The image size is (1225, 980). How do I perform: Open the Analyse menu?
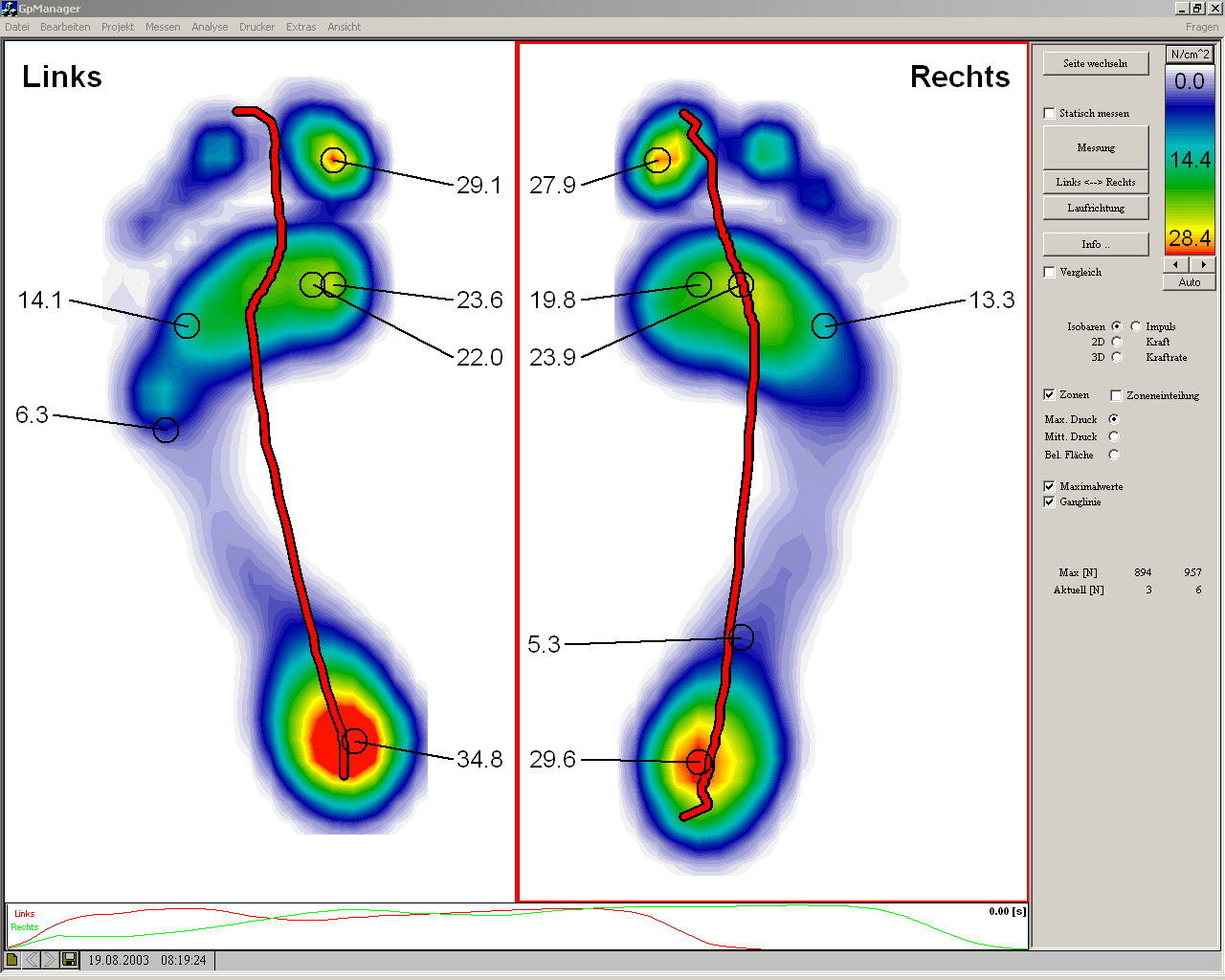point(210,27)
